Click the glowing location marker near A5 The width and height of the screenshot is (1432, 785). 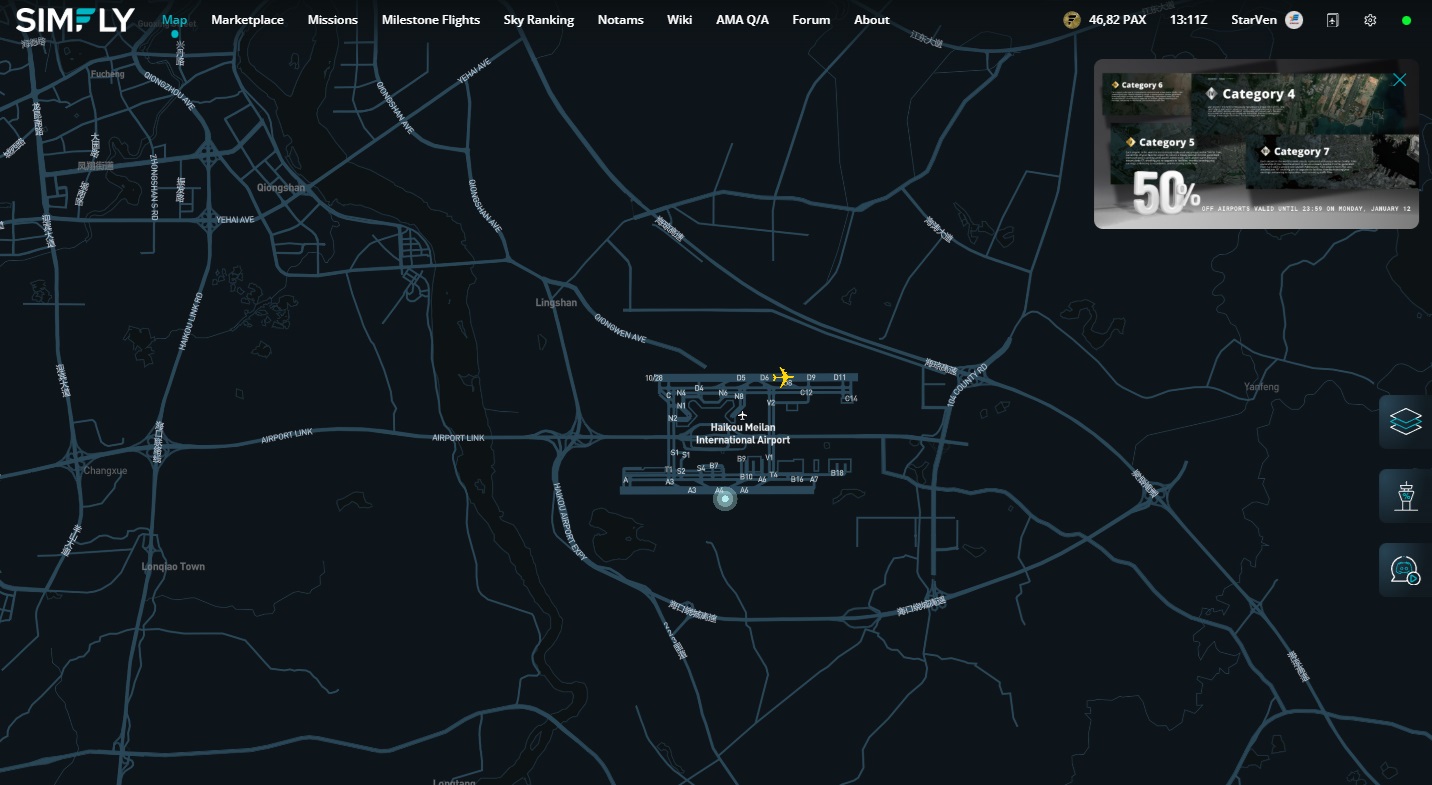pos(725,498)
